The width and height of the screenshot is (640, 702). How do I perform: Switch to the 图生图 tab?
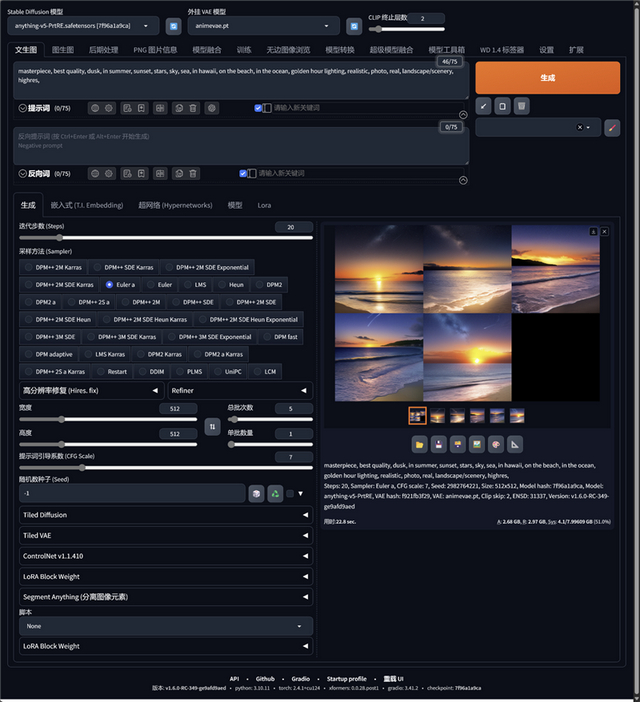(x=62, y=49)
